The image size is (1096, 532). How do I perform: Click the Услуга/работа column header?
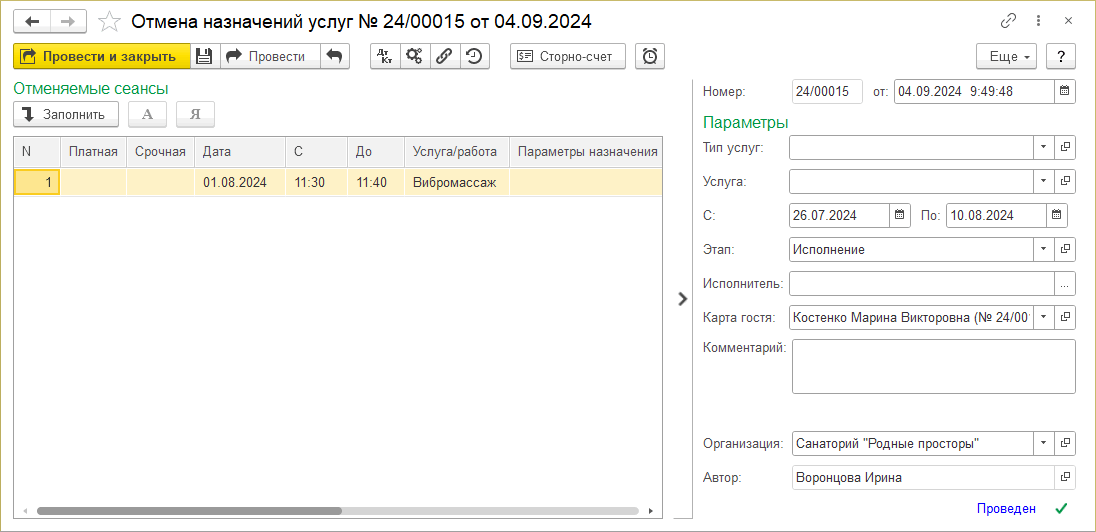[456, 152]
